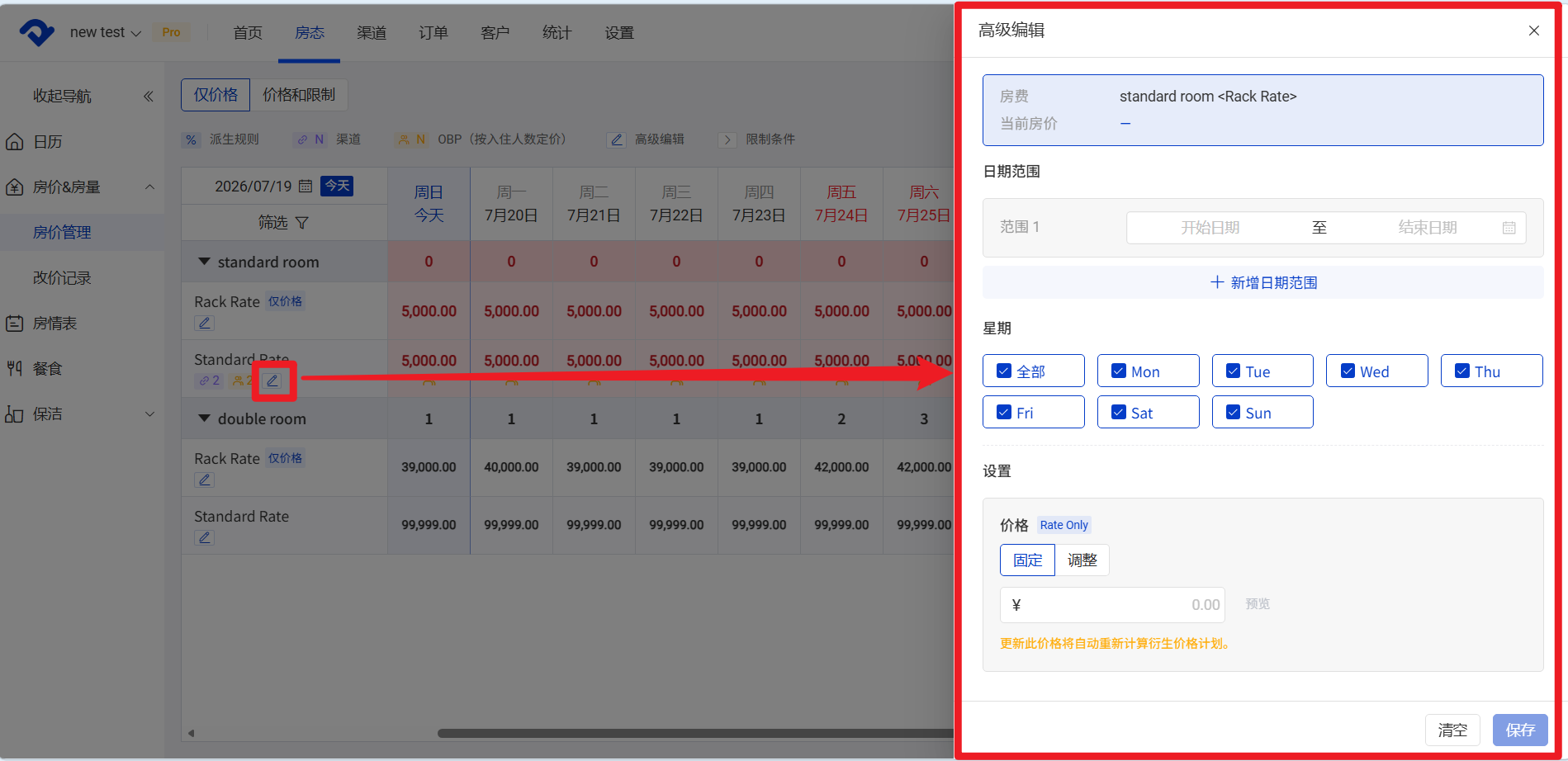Uncheck the Fri checkbox
Viewport: 1568px width, 761px height.
(1004, 413)
